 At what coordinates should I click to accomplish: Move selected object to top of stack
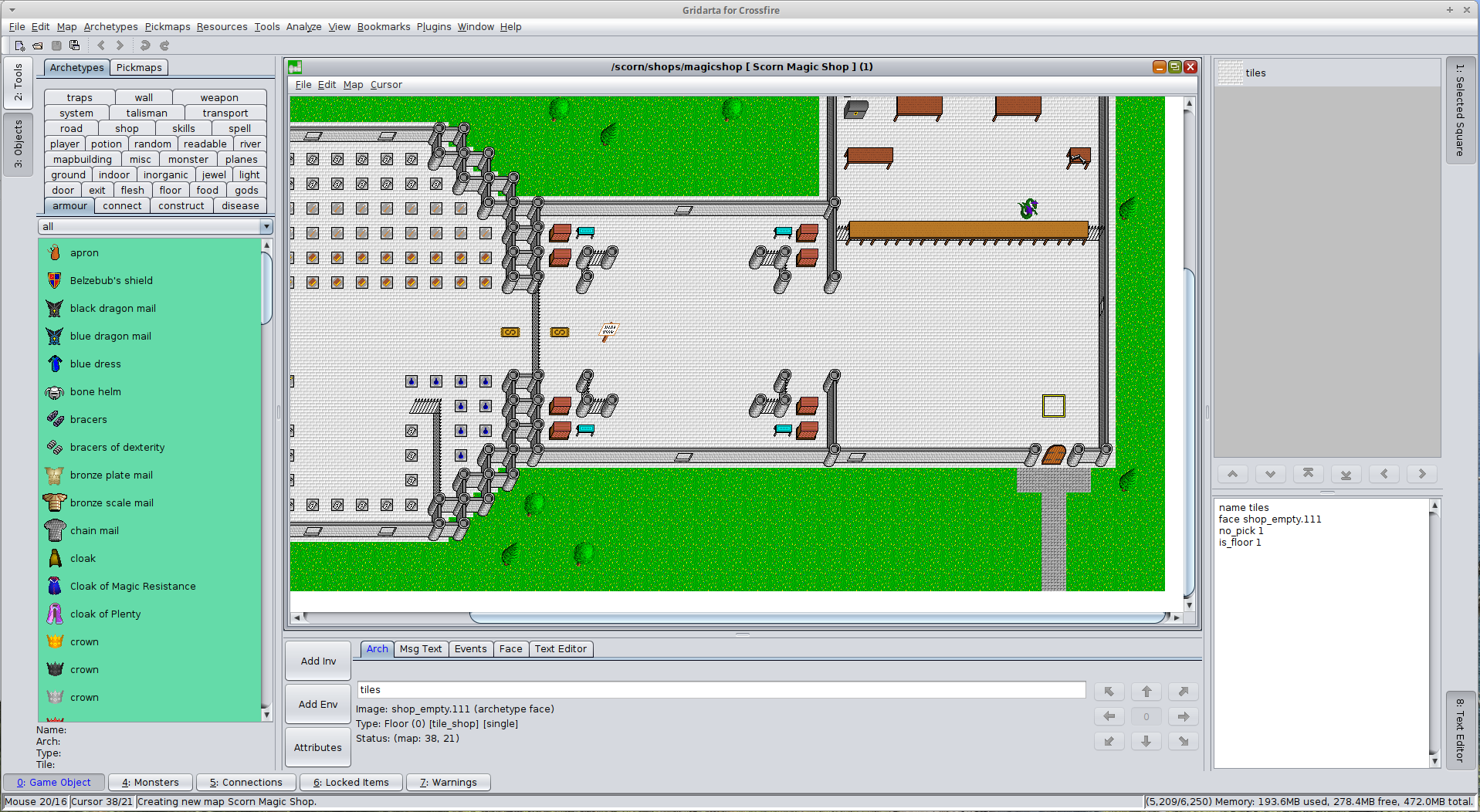click(x=1308, y=474)
